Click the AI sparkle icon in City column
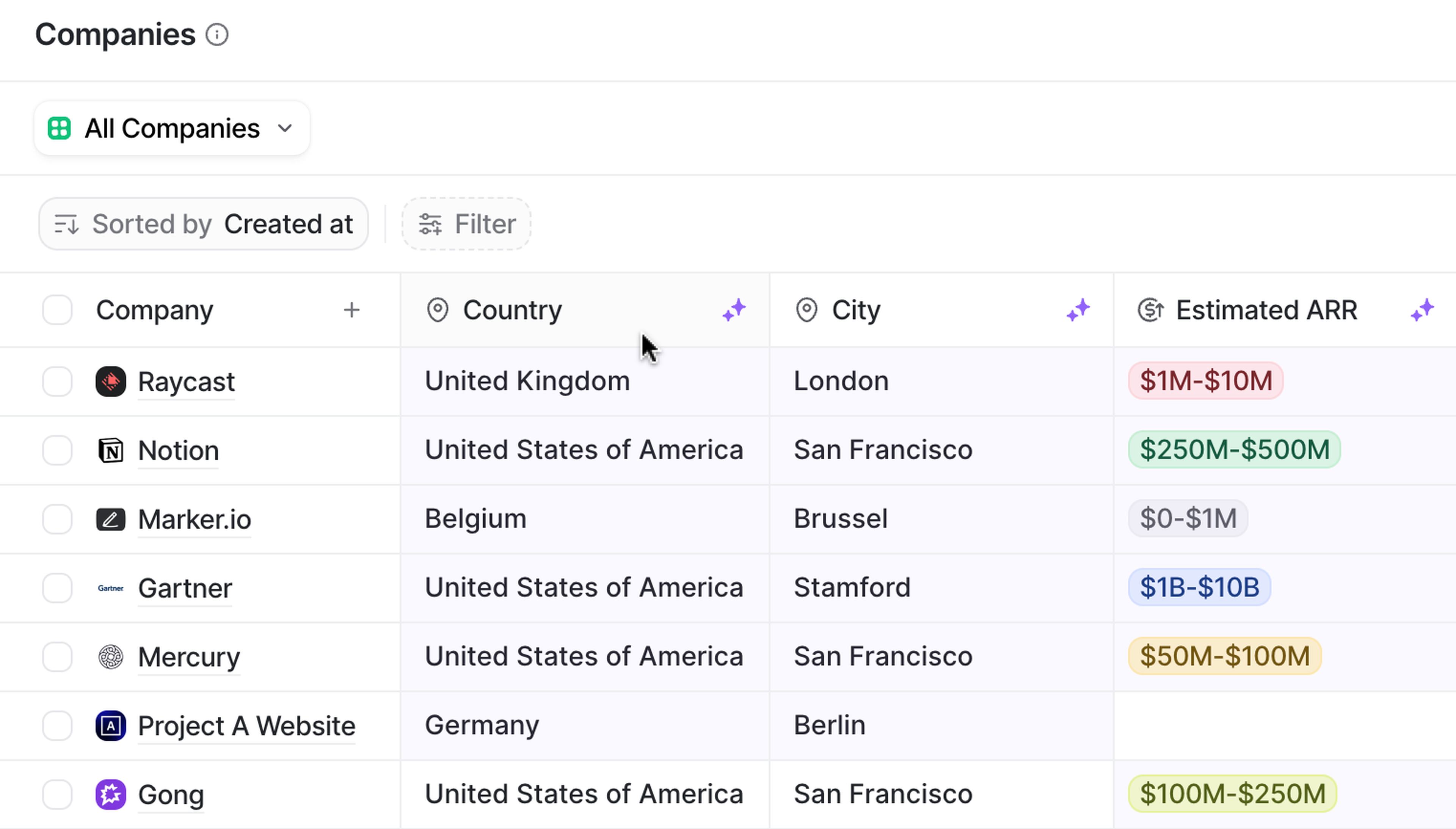 pos(1078,310)
